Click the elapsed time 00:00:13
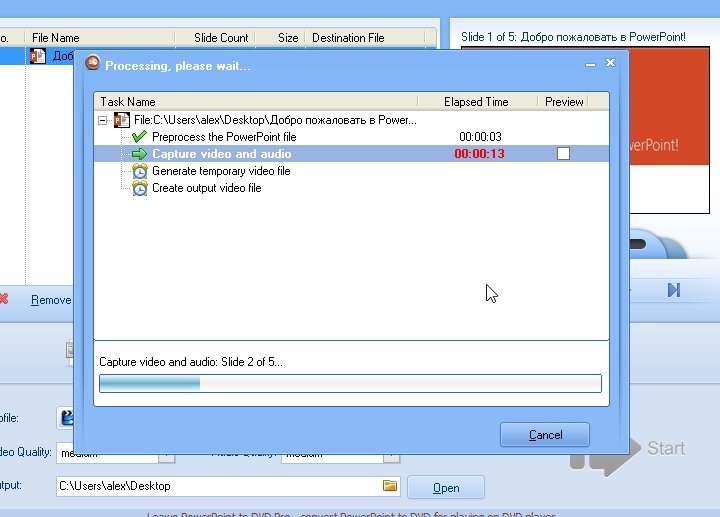The width and height of the screenshot is (720, 517). point(479,154)
